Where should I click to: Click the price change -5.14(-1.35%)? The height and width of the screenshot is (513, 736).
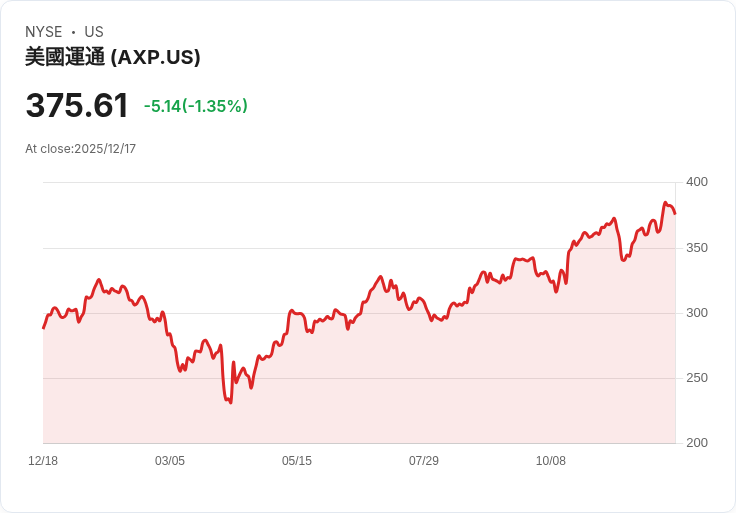pyautogui.click(x=196, y=106)
